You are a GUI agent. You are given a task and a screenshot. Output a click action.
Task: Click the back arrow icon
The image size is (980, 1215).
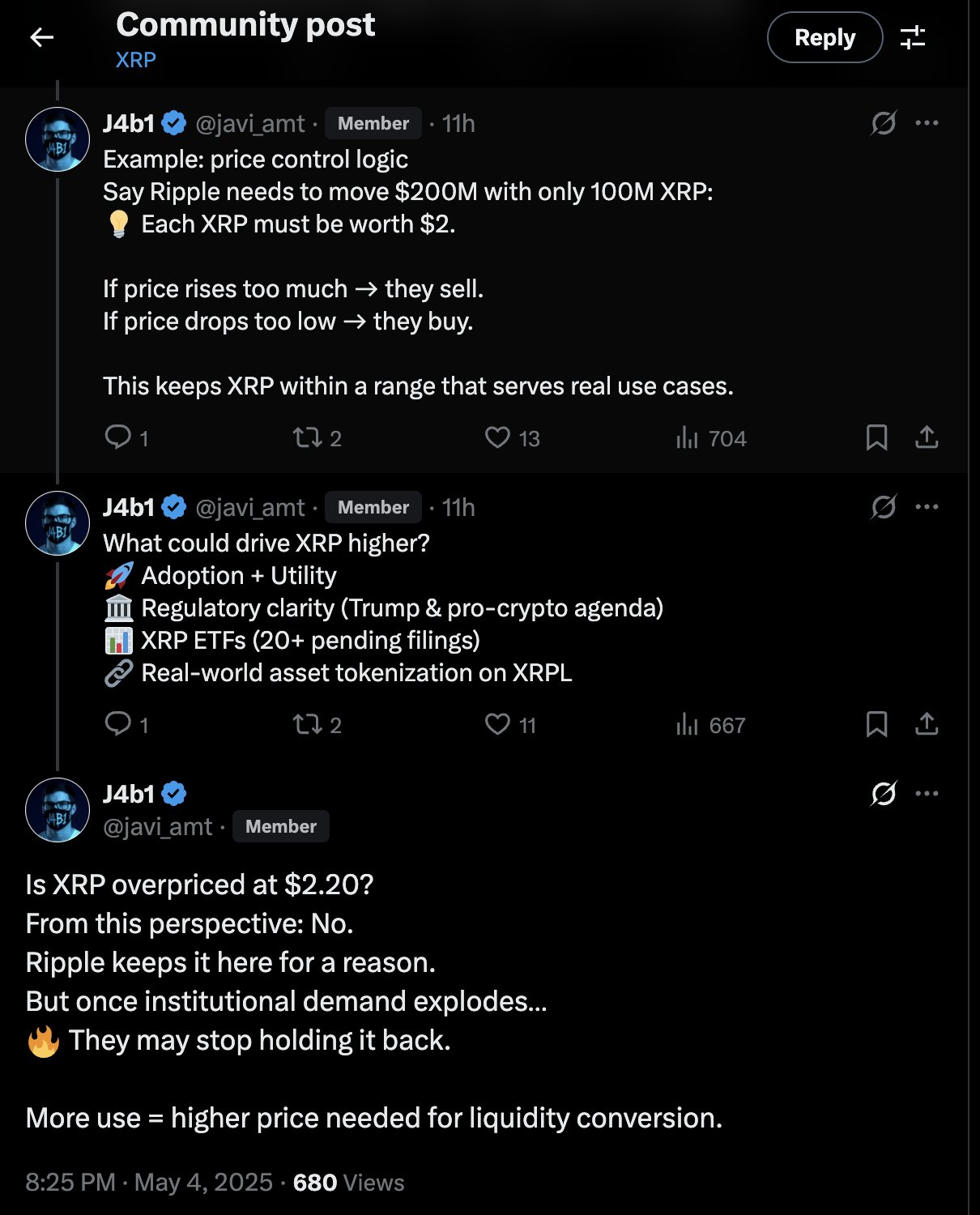pos(42,37)
